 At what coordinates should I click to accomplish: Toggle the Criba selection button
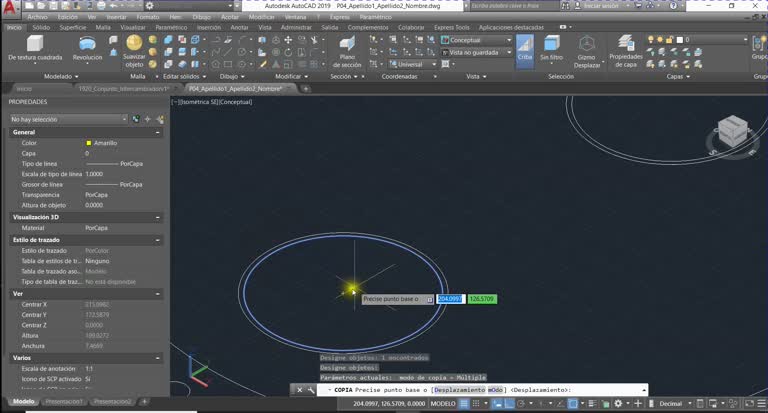click(x=525, y=49)
